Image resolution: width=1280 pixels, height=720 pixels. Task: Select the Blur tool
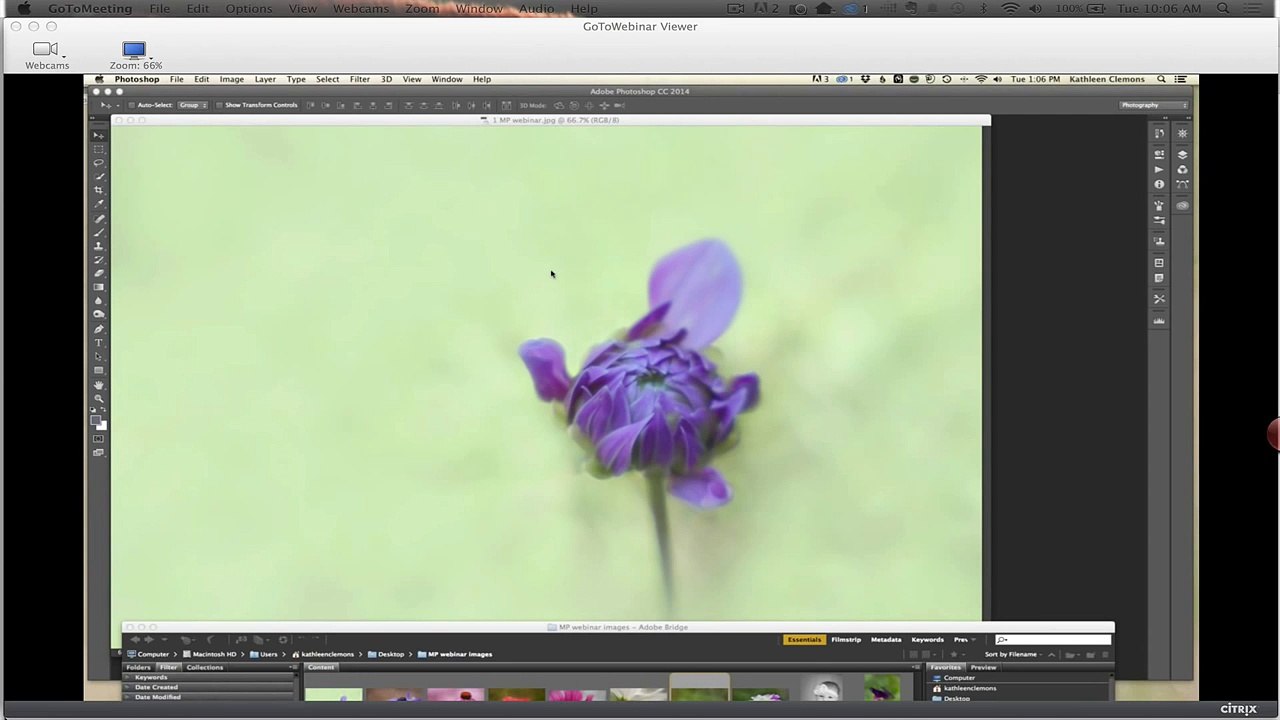[99, 300]
